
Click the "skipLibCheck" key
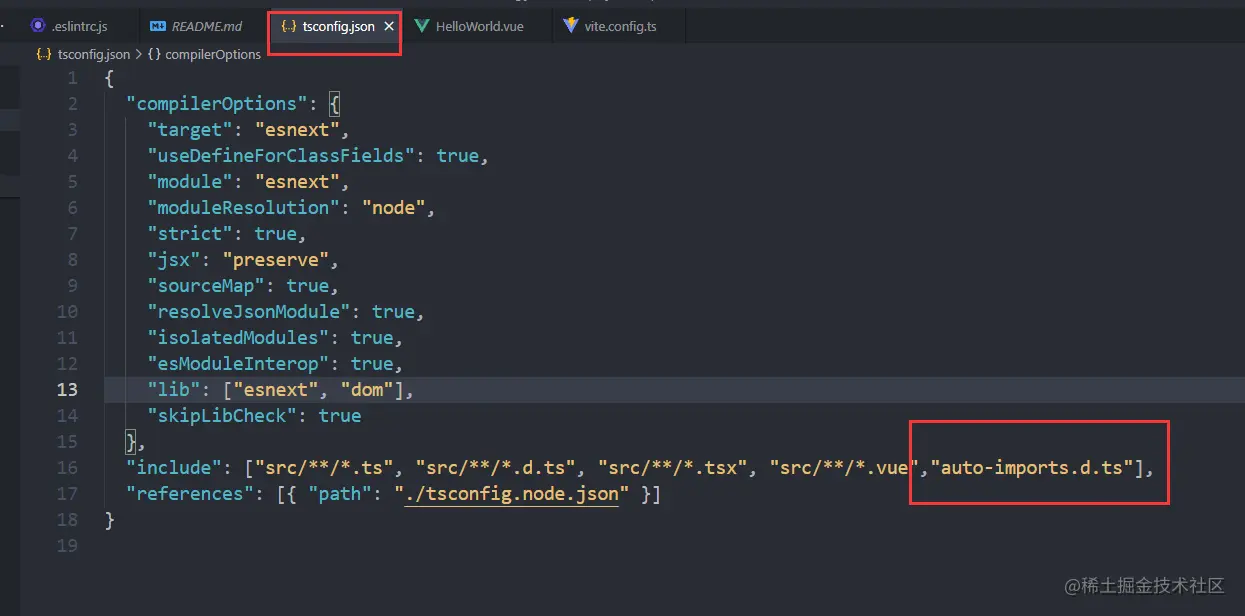coord(222,415)
